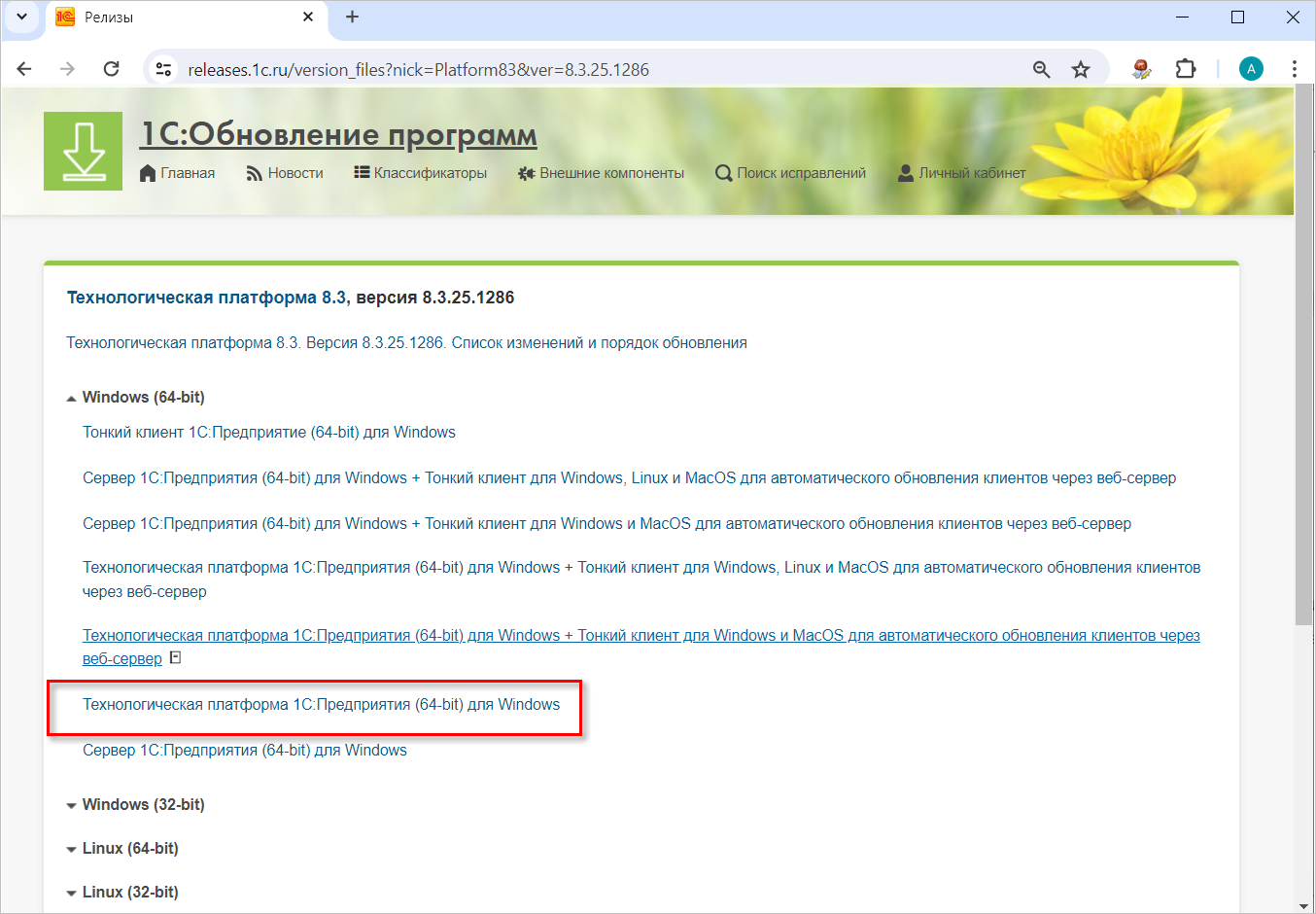Maximize the browser window
This screenshot has width=1316, height=914.
(1237, 17)
